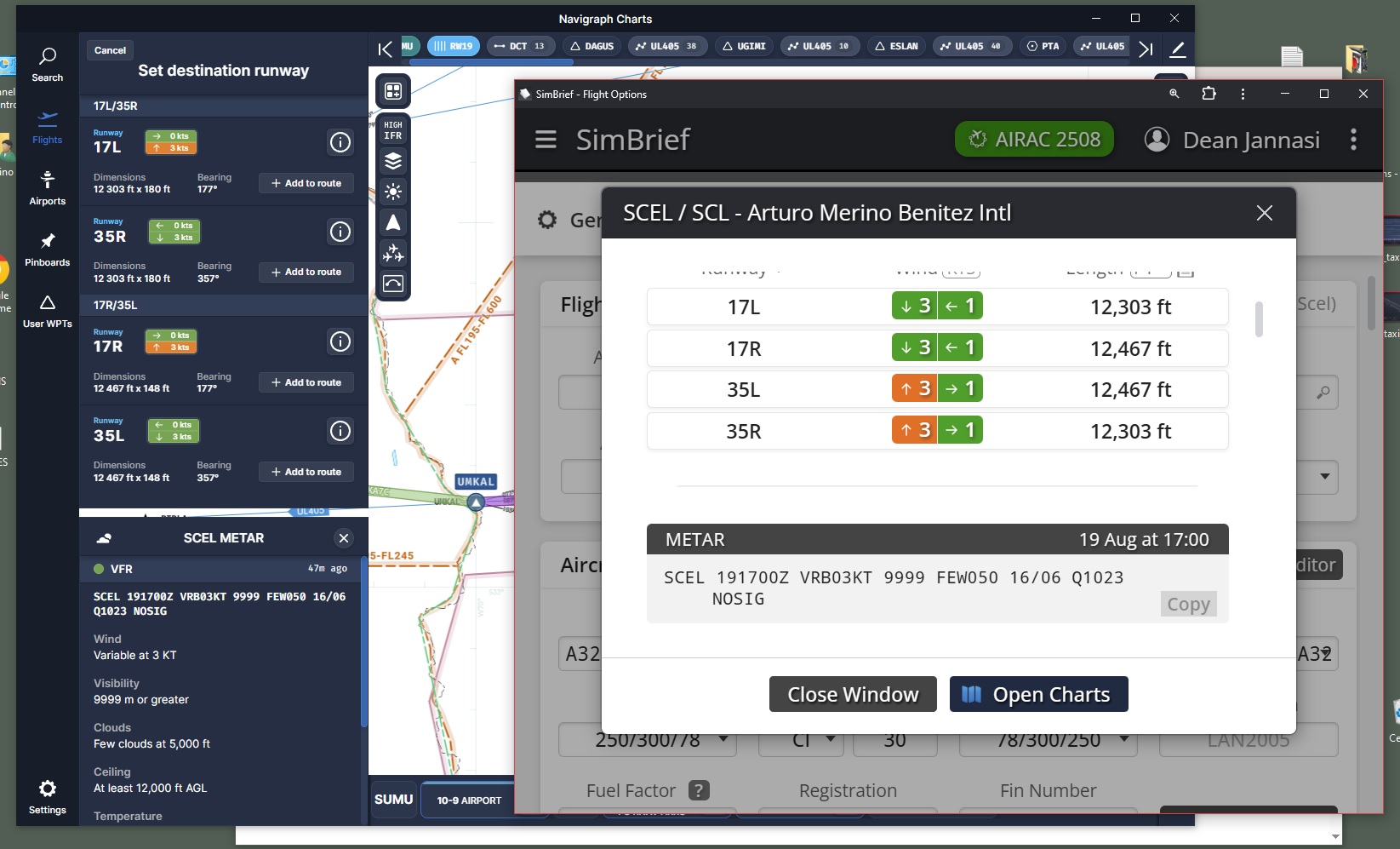Screen dimensions: 1400x849
Task: Add runway 35R to route
Action: [306, 272]
